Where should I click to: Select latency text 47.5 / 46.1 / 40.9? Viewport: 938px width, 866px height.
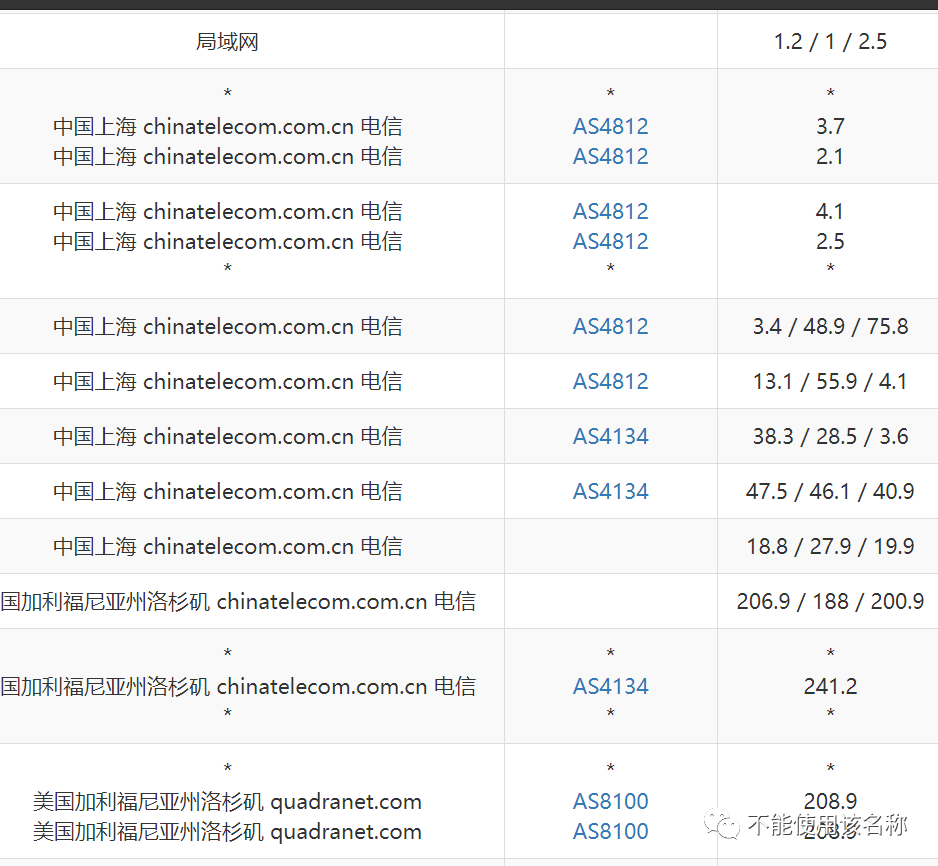tap(830, 491)
